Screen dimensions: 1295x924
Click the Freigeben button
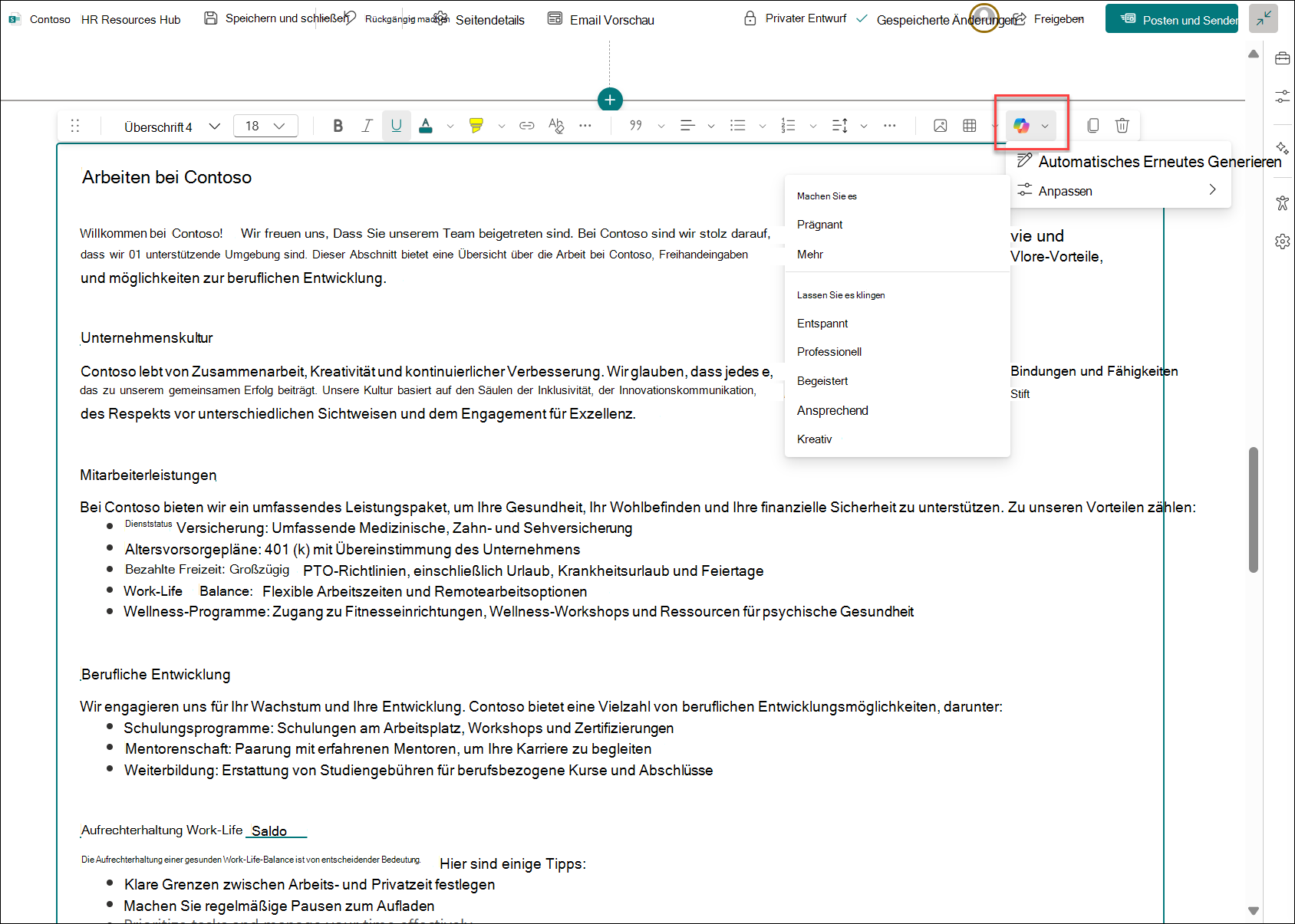click(x=1049, y=18)
